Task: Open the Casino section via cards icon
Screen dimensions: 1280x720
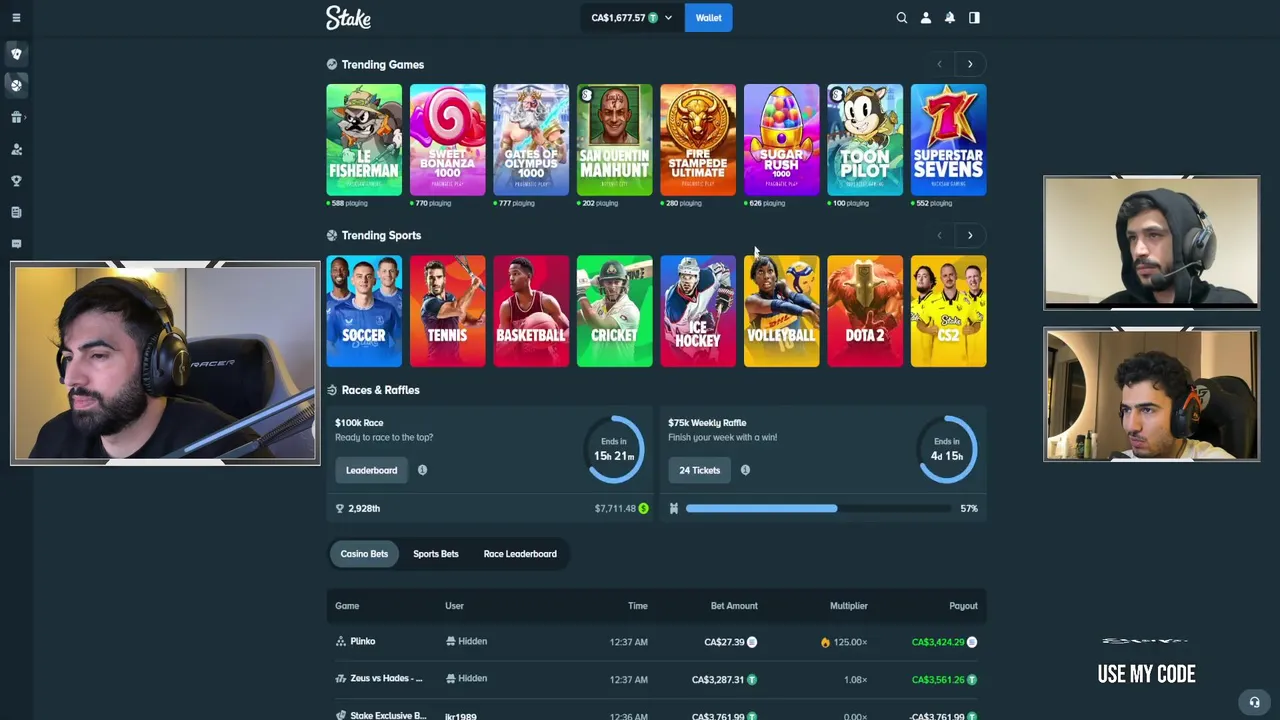Action: (x=16, y=54)
